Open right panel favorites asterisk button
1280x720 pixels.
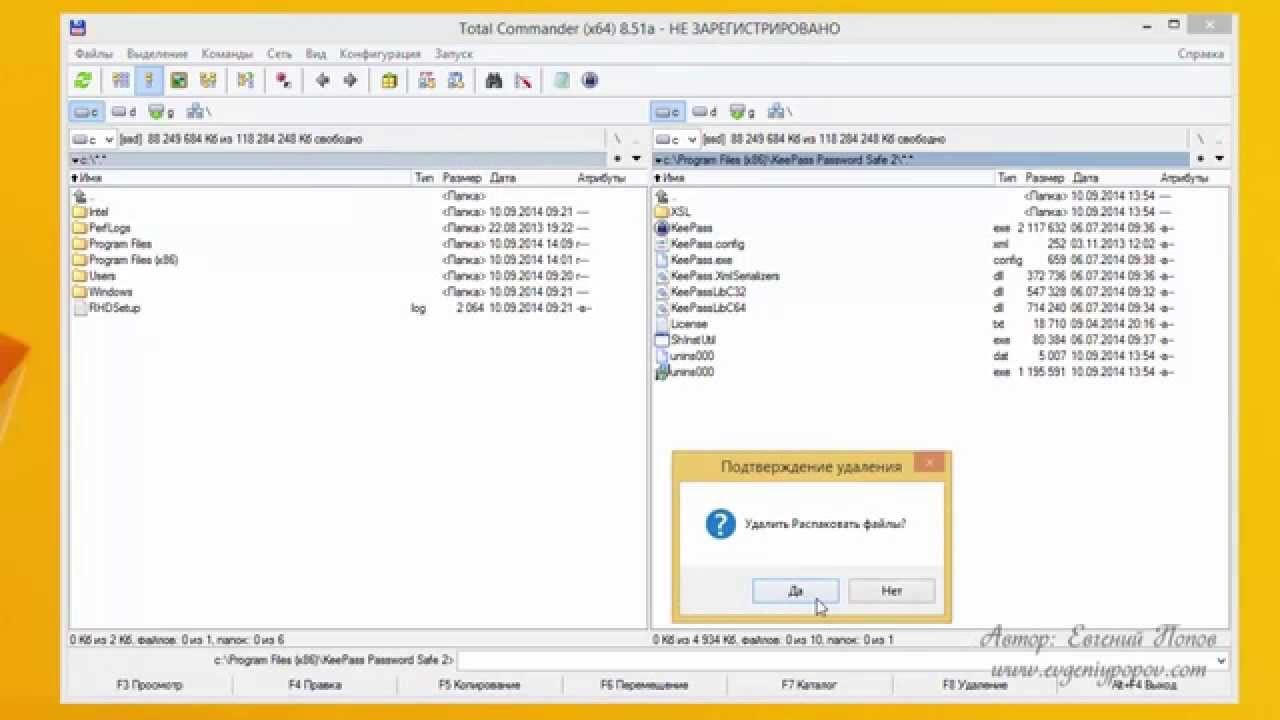[1200, 159]
